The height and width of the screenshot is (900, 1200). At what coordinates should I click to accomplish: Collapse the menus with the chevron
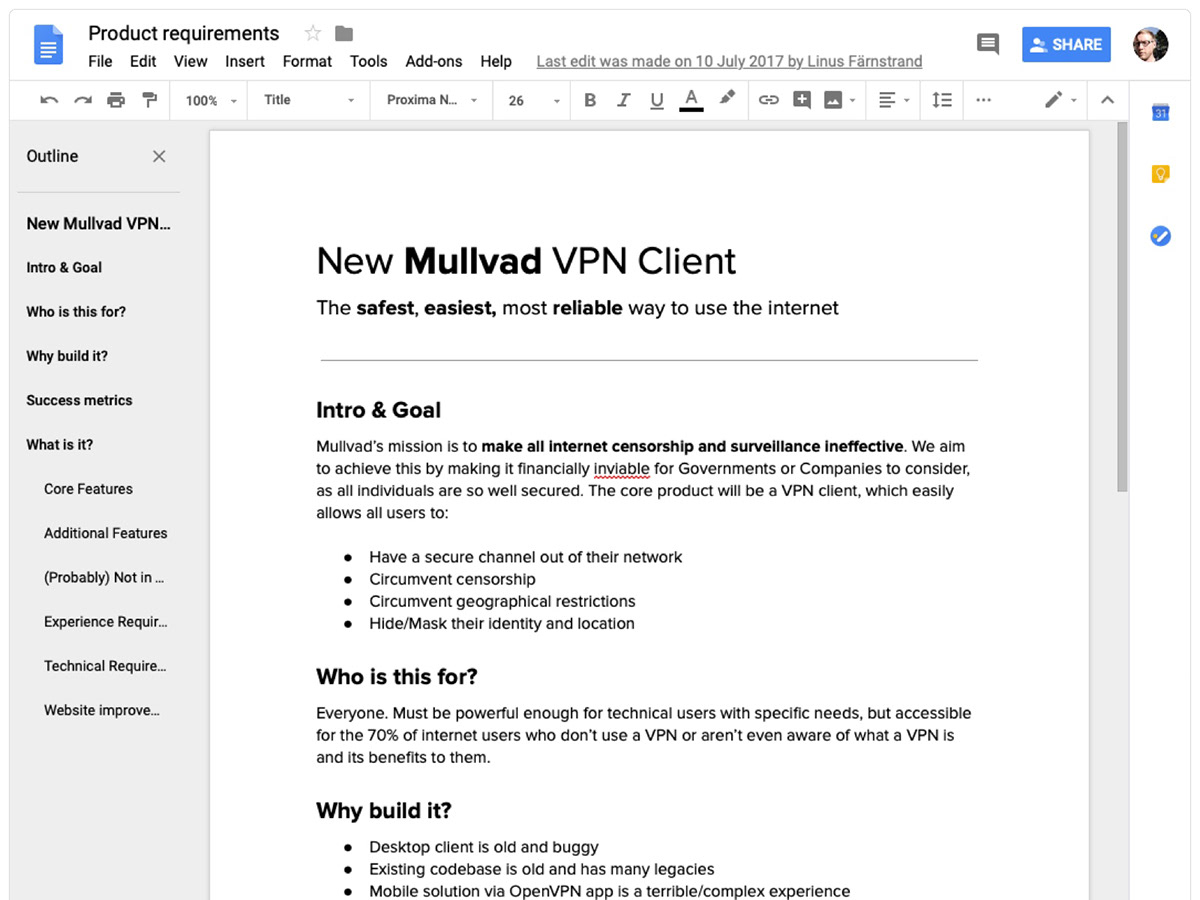(x=1107, y=100)
